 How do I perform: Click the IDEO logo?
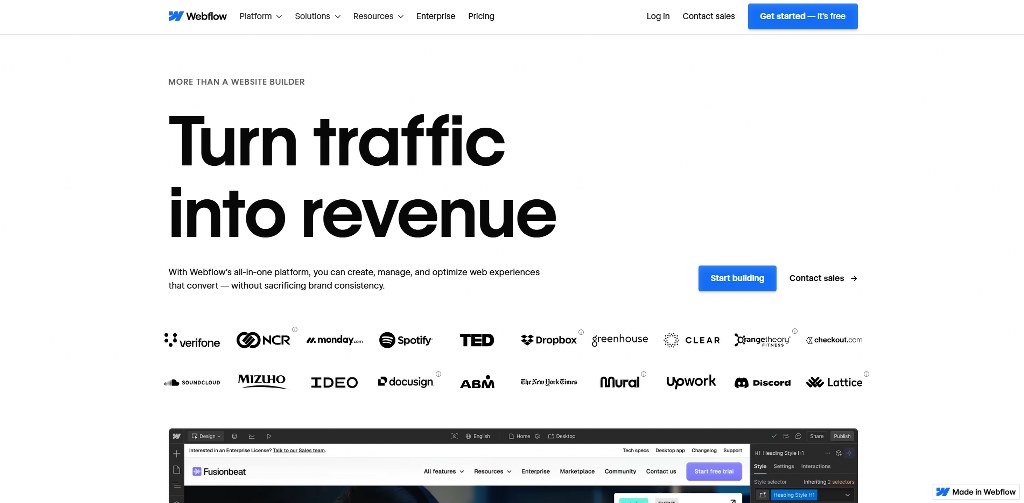tap(334, 383)
